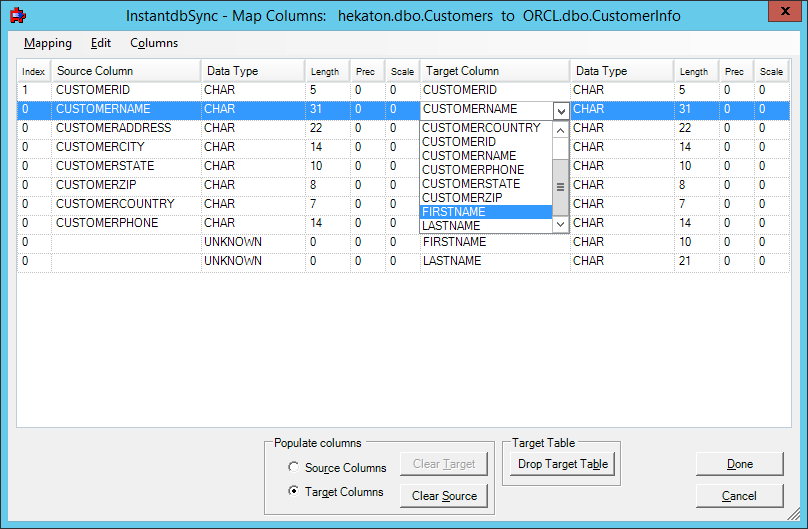This screenshot has height=529, width=808.
Task: Choose LASTNAME in the dropdown list
Action: point(486,226)
